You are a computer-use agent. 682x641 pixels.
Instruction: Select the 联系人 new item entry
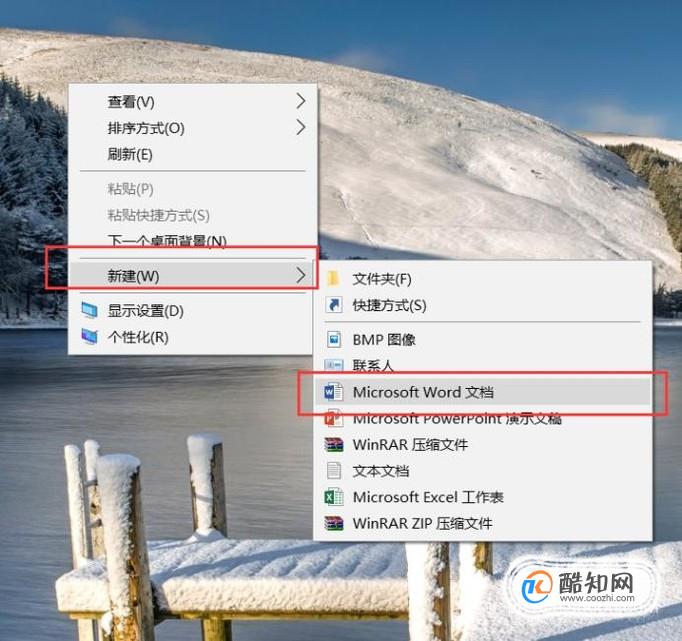(373, 366)
